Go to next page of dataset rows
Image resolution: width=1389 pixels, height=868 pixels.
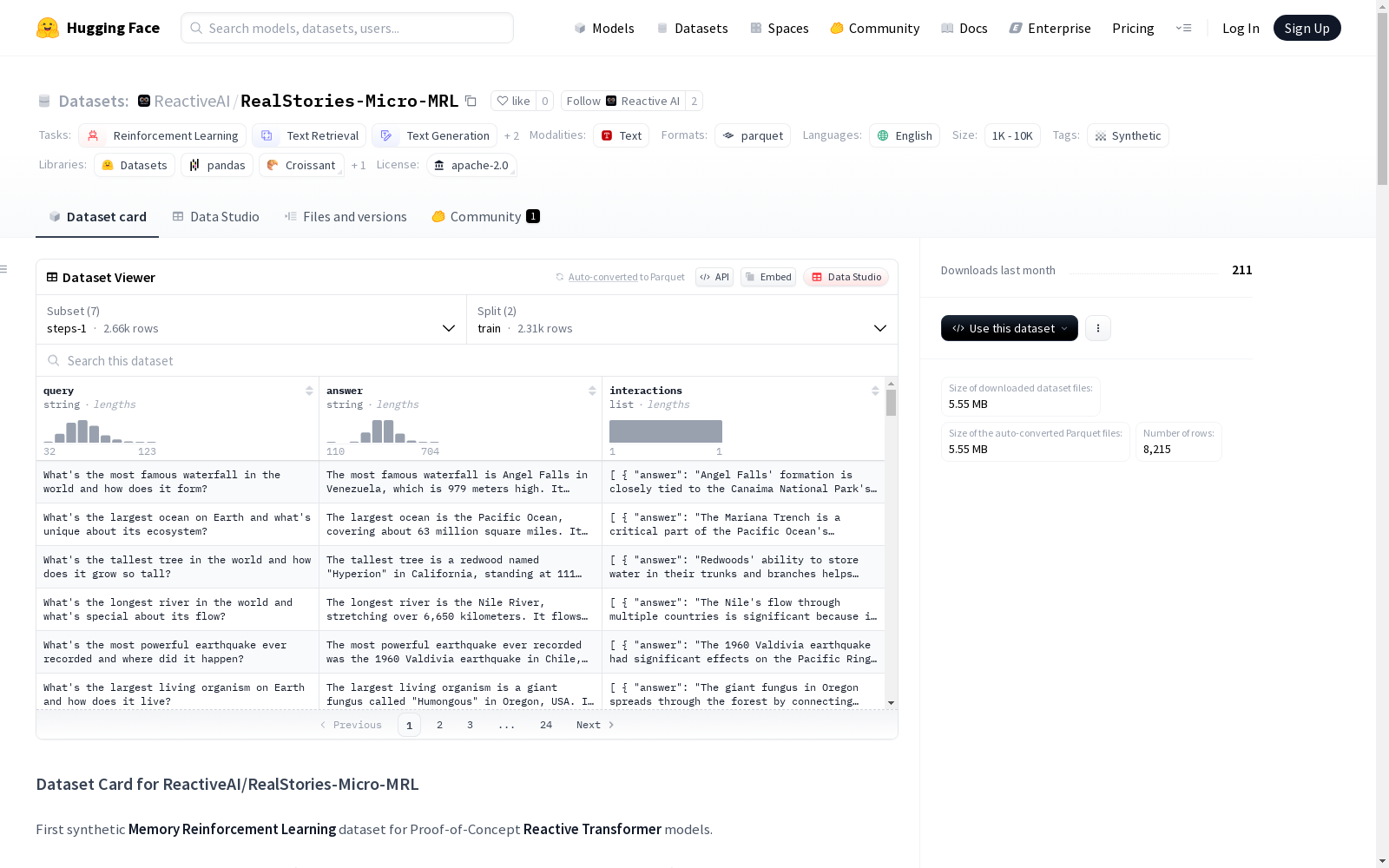[x=596, y=725]
